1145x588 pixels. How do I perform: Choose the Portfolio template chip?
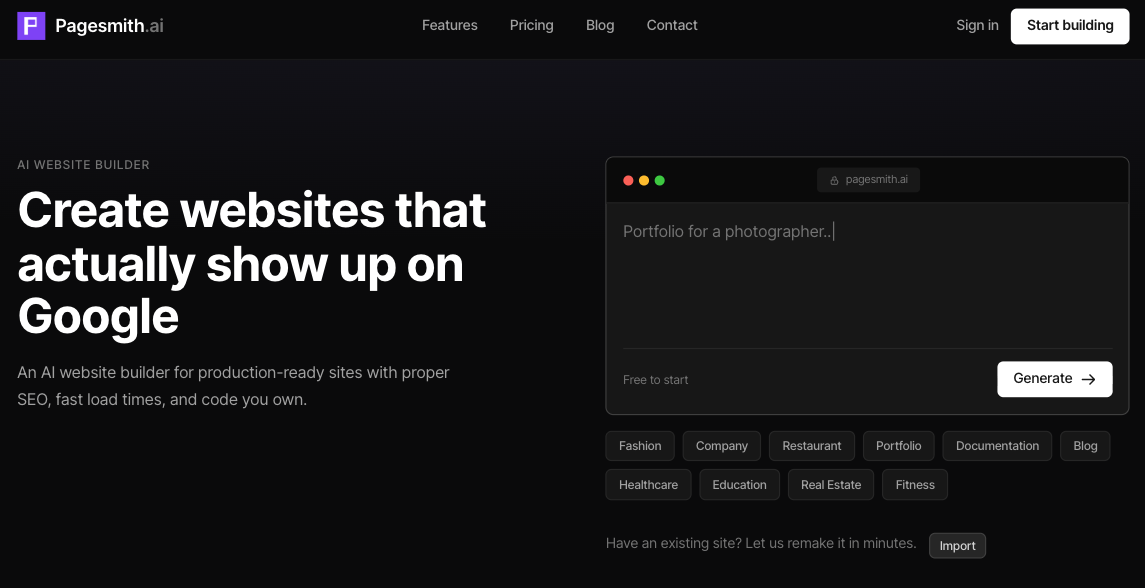899,446
